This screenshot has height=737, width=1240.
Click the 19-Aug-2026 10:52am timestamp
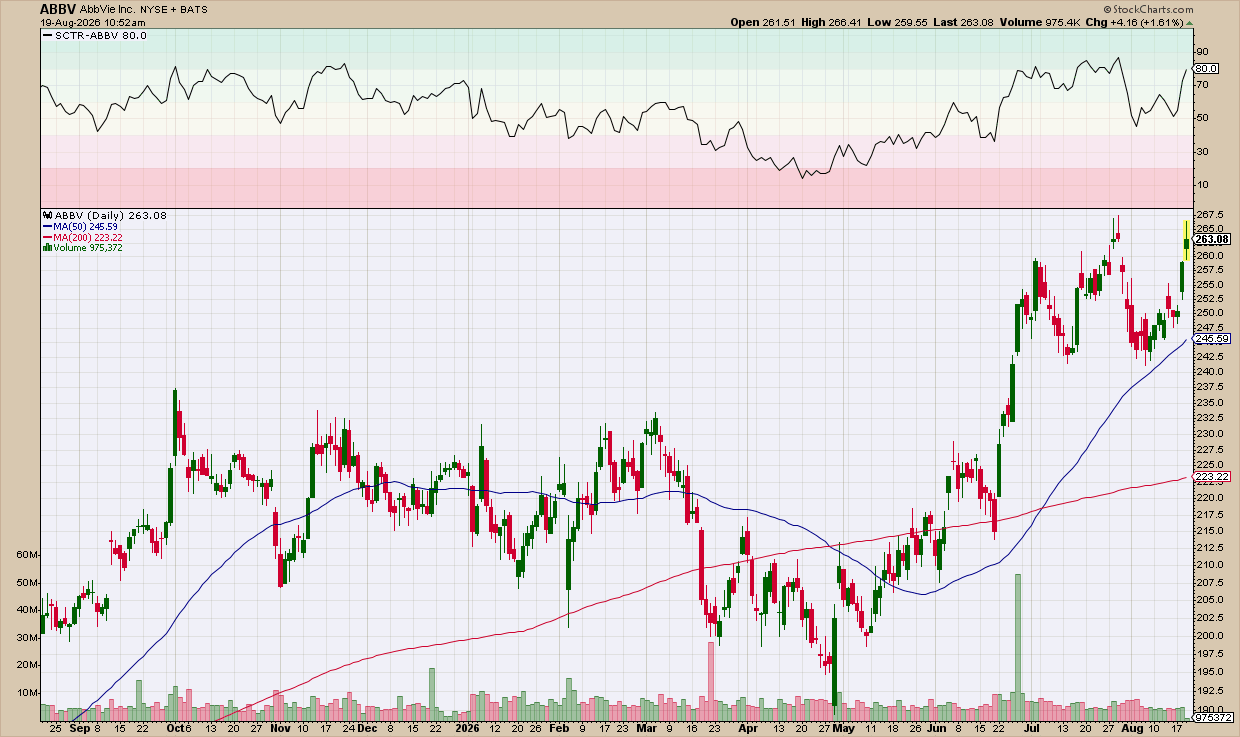point(94,22)
